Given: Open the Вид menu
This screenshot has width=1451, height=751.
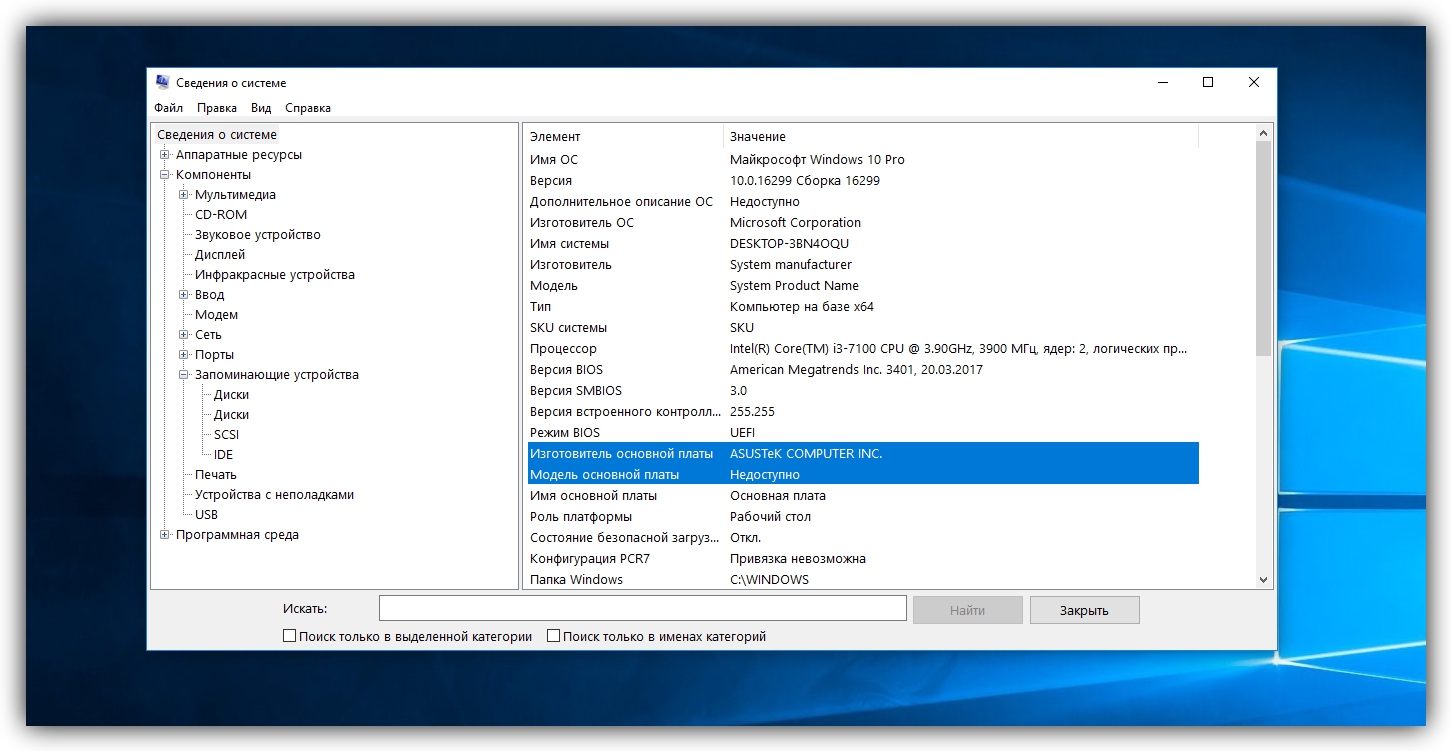Looking at the screenshot, I should pos(261,107).
